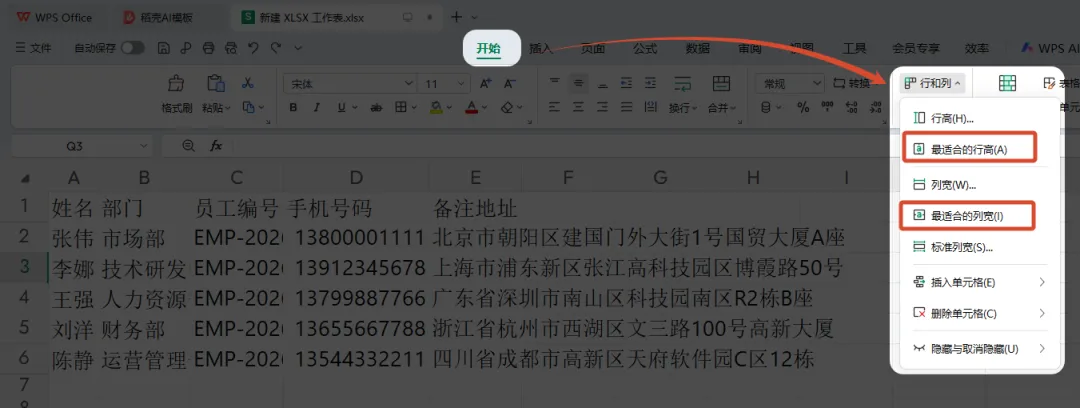
Task: Select column D header
Action: [x=356, y=178]
